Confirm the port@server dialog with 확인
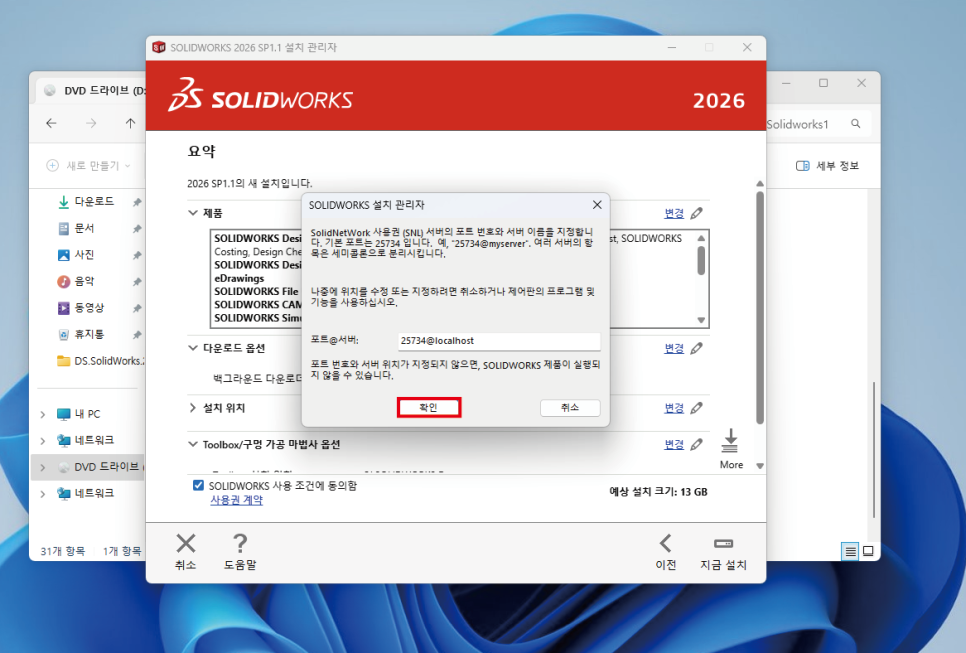The height and width of the screenshot is (653, 966). pos(429,407)
